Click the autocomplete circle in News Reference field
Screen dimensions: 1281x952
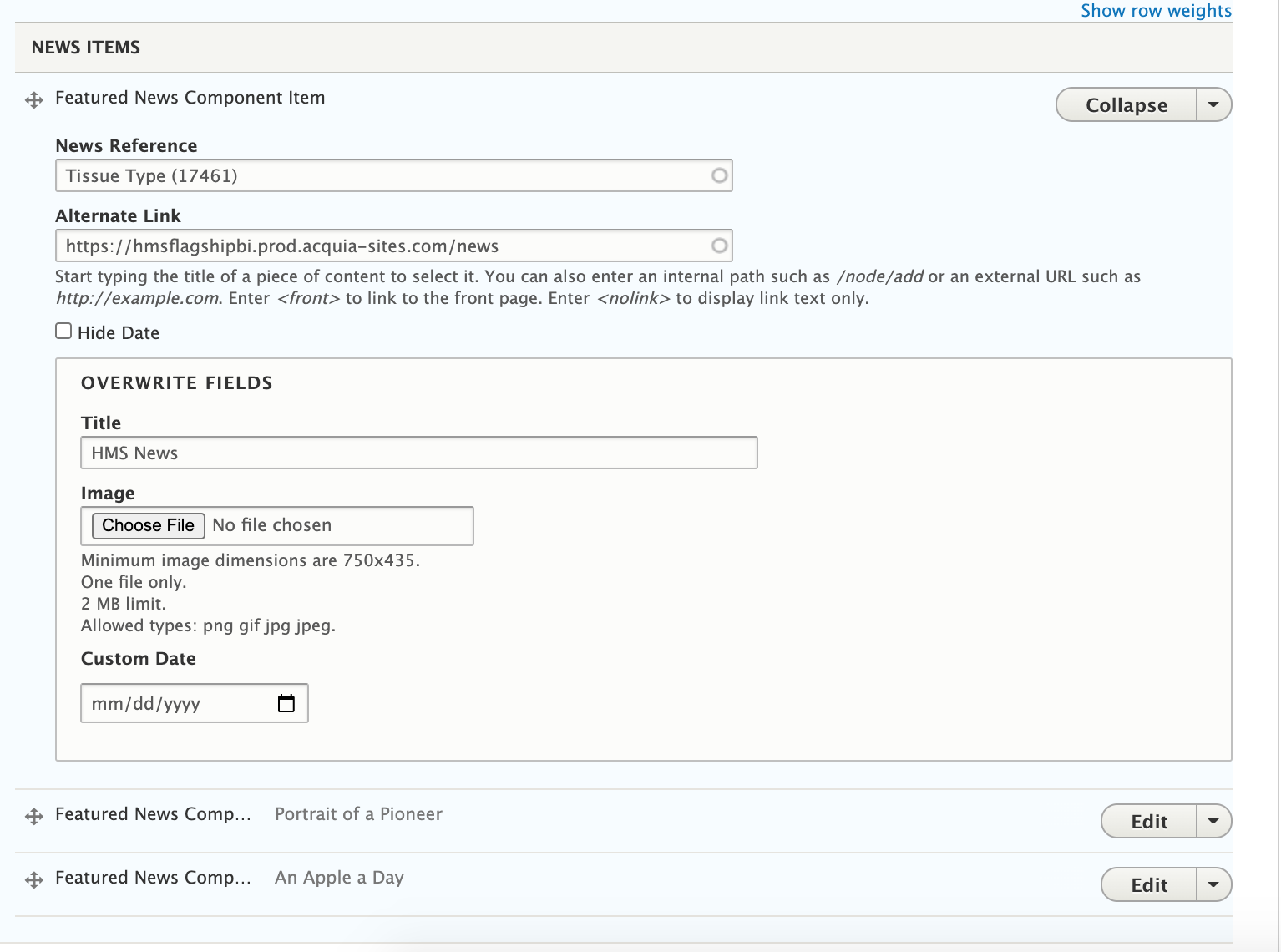pyautogui.click(x=719, y=175)
